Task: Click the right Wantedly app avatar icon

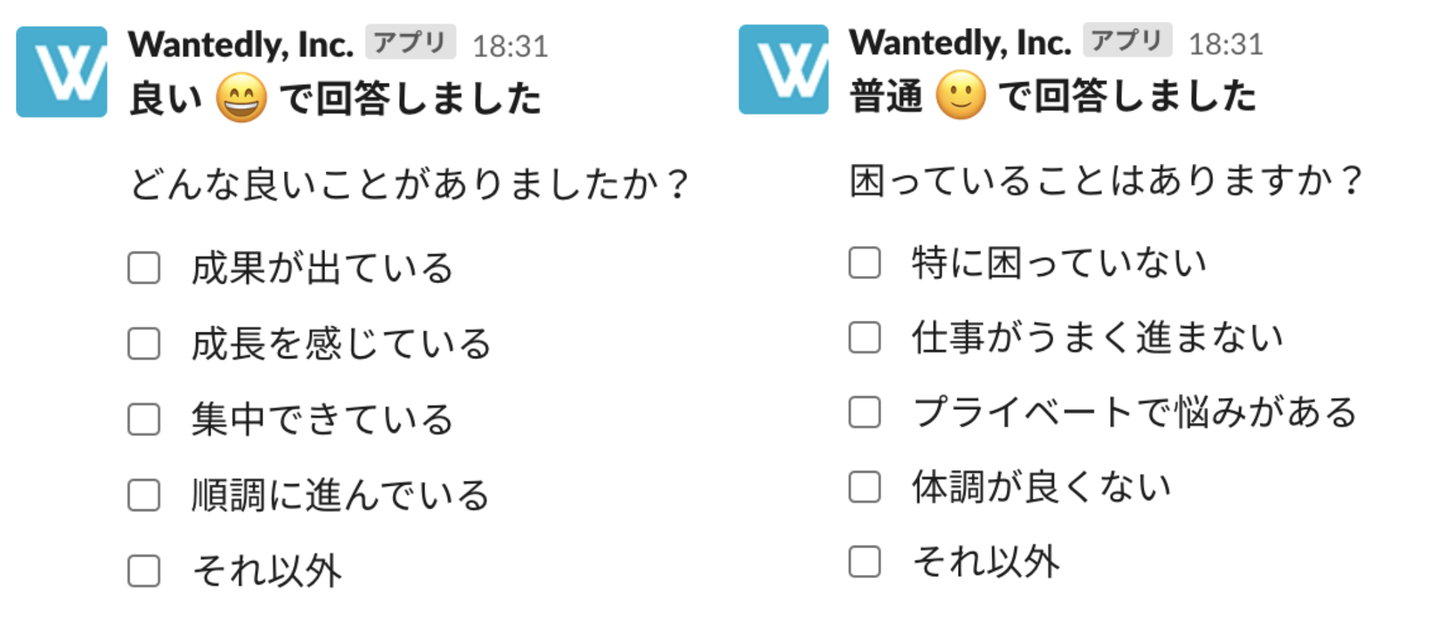Action: click(783, 69)
